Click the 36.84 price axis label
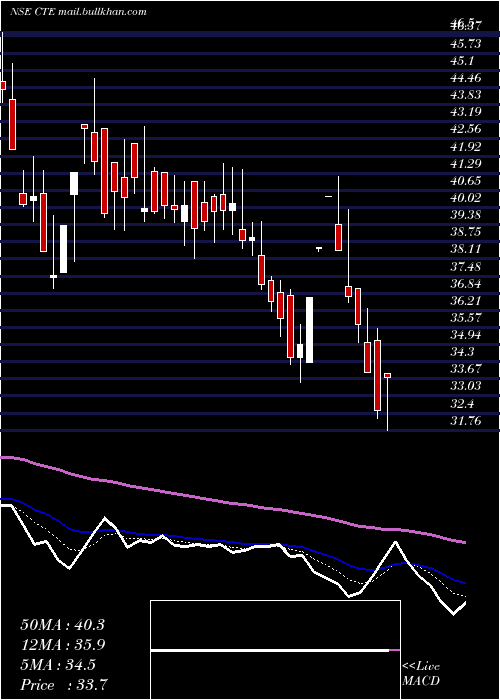Viewport: 500px width, 700px height. 466,283
